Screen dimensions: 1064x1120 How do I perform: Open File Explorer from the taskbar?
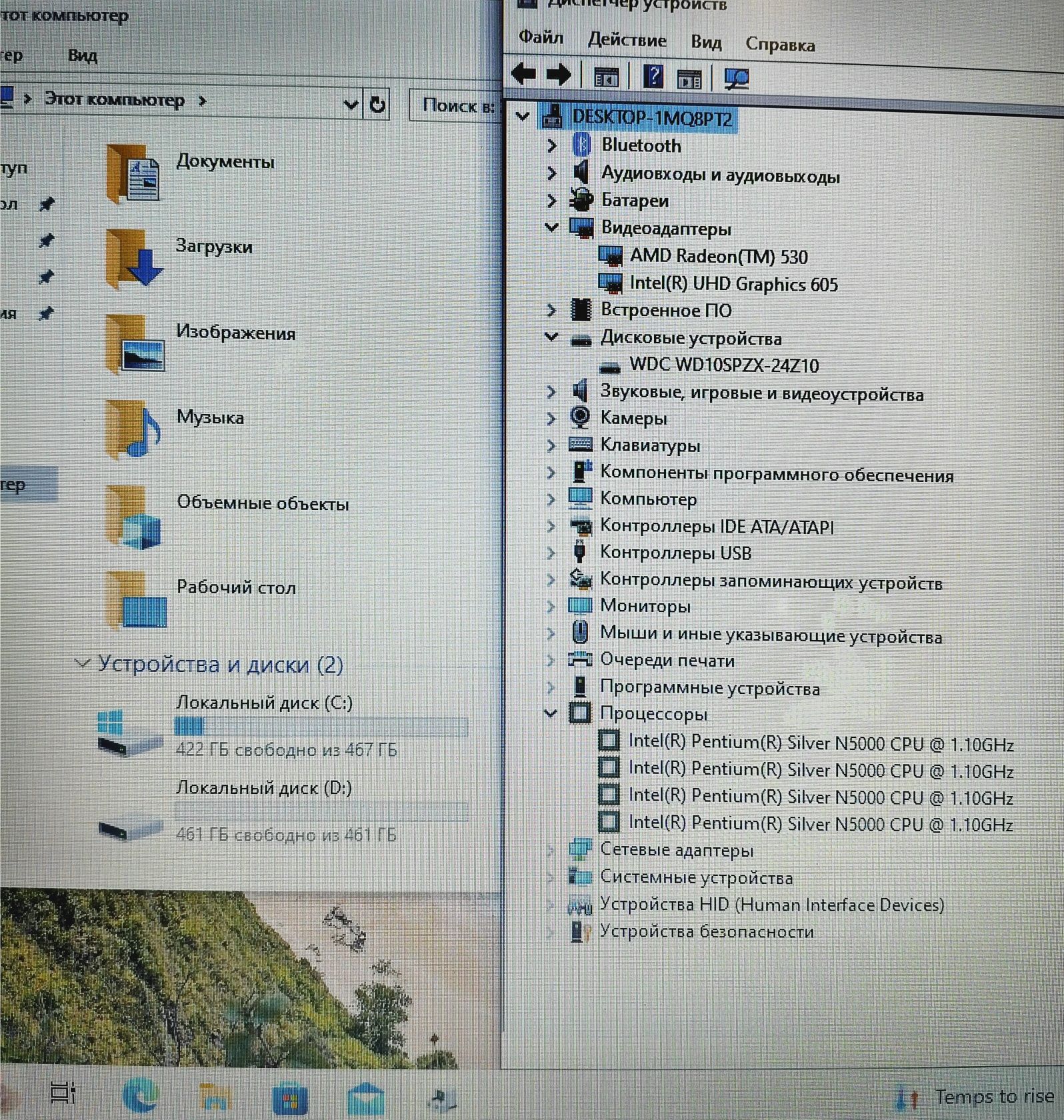point(215,1097)
